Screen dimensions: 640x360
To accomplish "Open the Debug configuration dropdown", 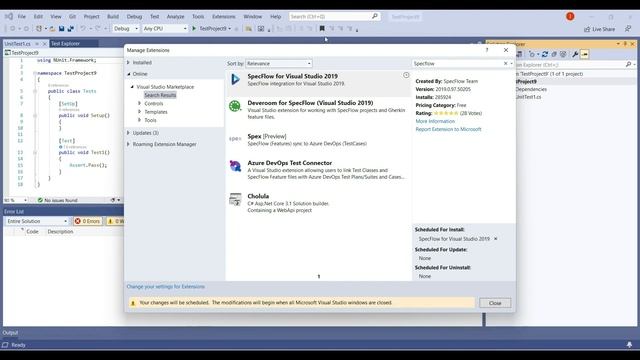I will pyautogui.click(x=125, y=29).
